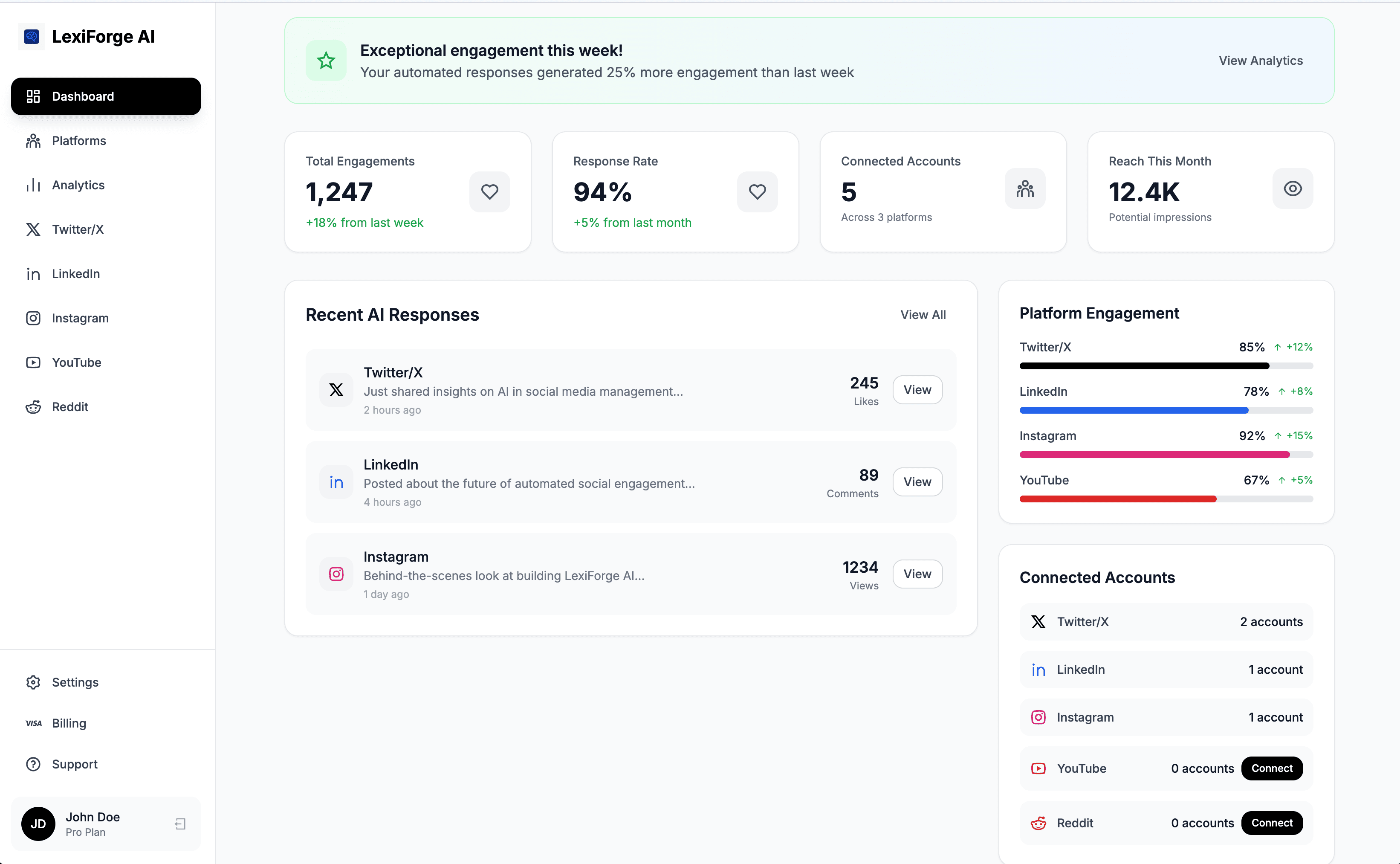Select Reddit in the sidebar
Screen dimensions: 1400x864
(x=70, y=406)
